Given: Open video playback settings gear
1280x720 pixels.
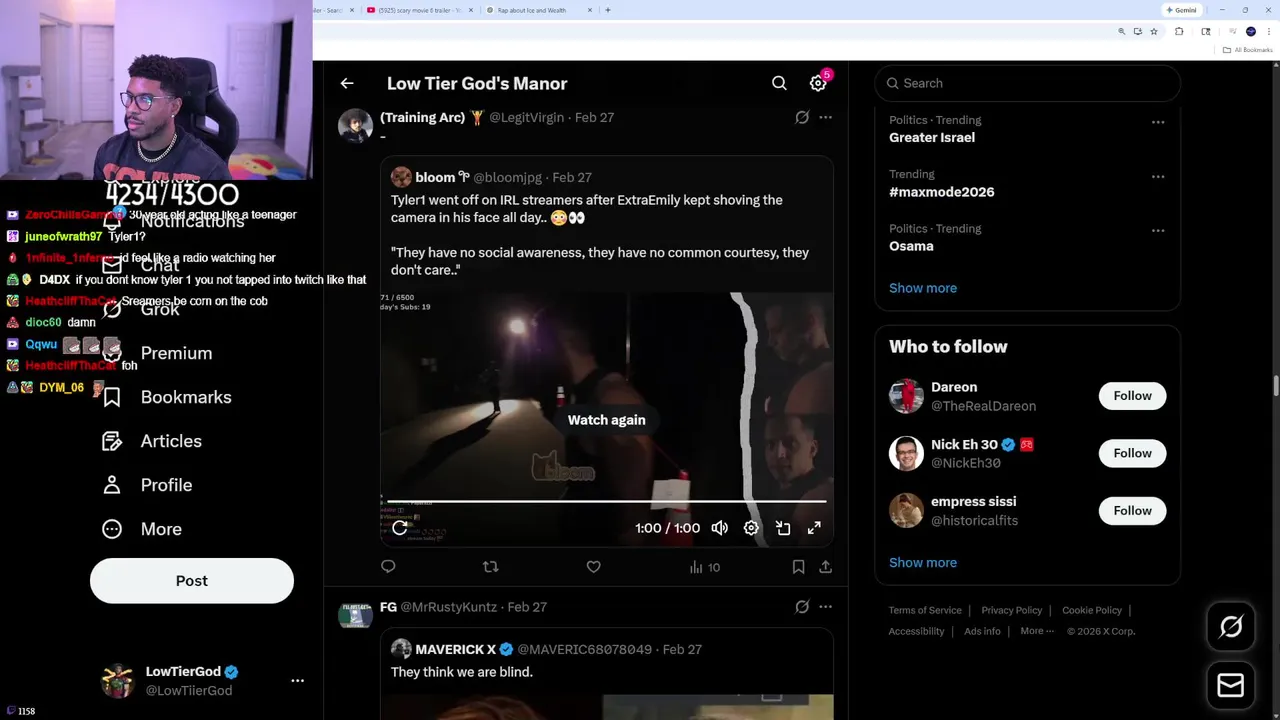Looking at the screenshot, I should pyautogui.click(x=751, y=528).
